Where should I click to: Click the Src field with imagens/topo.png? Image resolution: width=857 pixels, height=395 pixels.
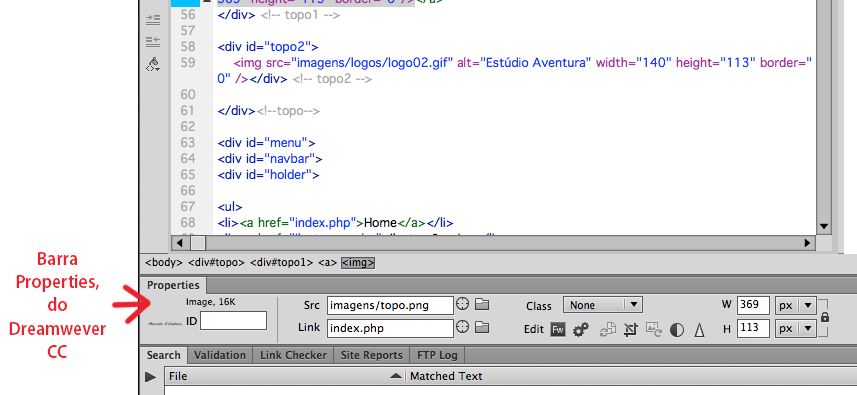tap(390, 305)
